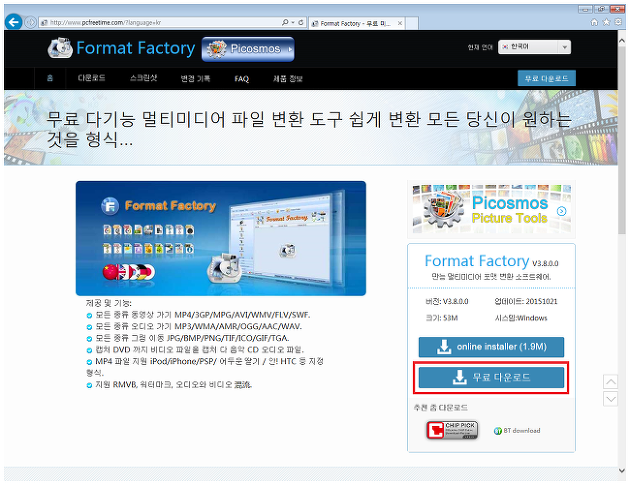
Task: Click the page icon in address bar
Action: (45, 23)
